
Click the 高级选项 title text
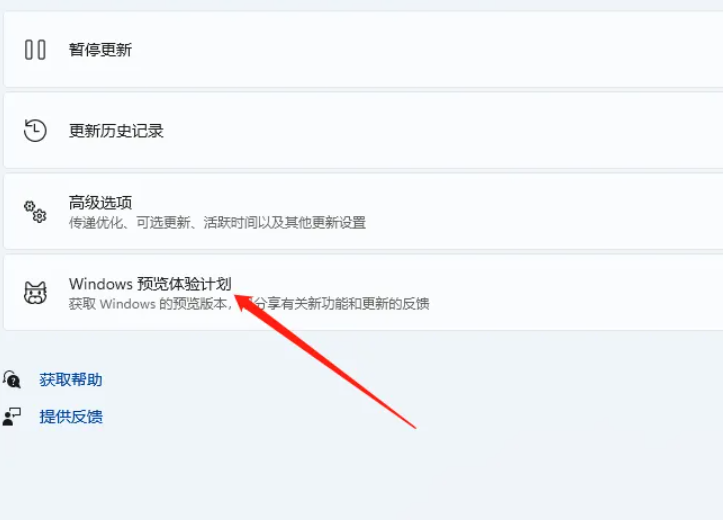click(100, 202)
